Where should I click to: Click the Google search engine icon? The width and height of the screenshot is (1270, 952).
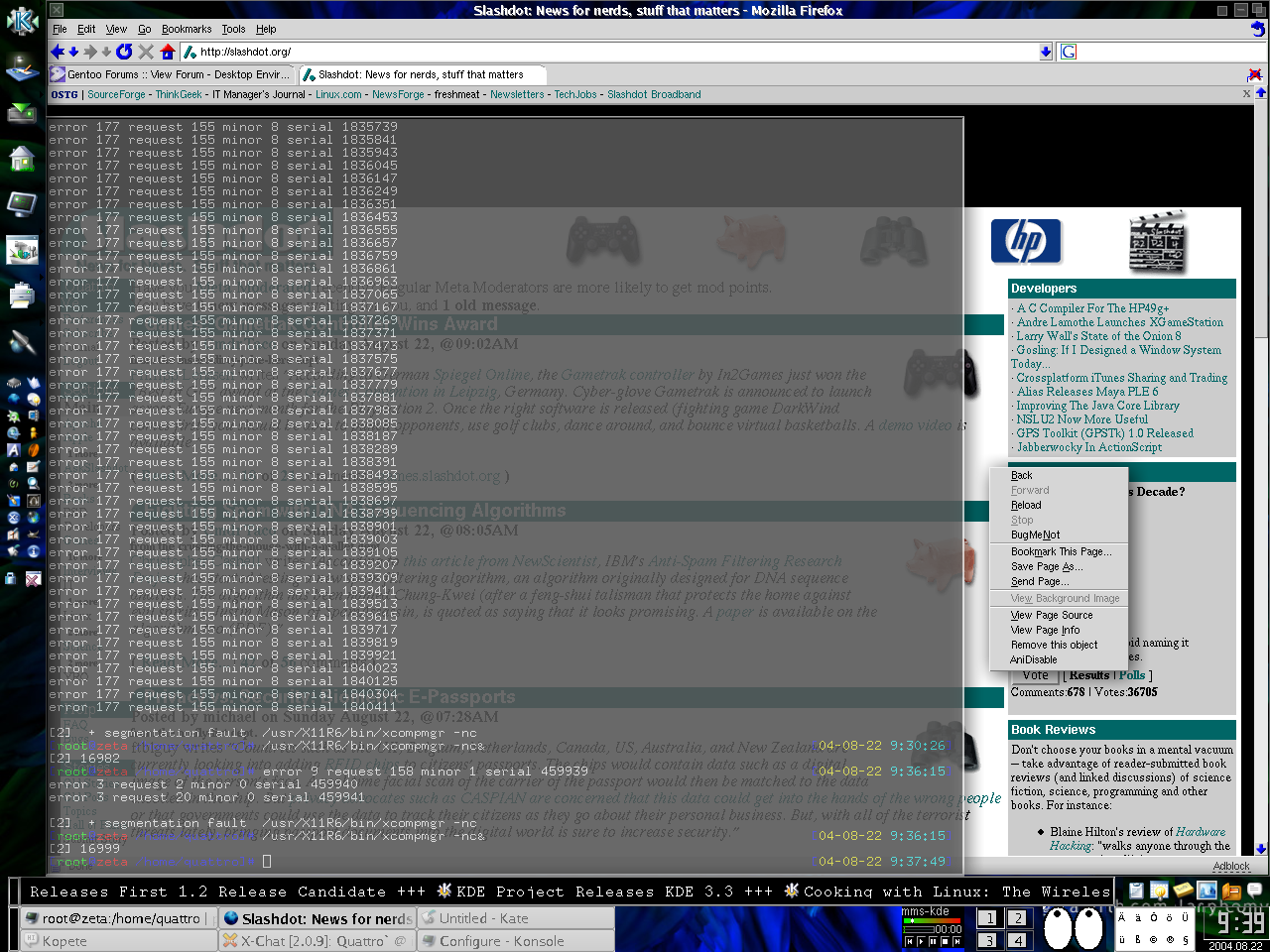[1069, 52]
